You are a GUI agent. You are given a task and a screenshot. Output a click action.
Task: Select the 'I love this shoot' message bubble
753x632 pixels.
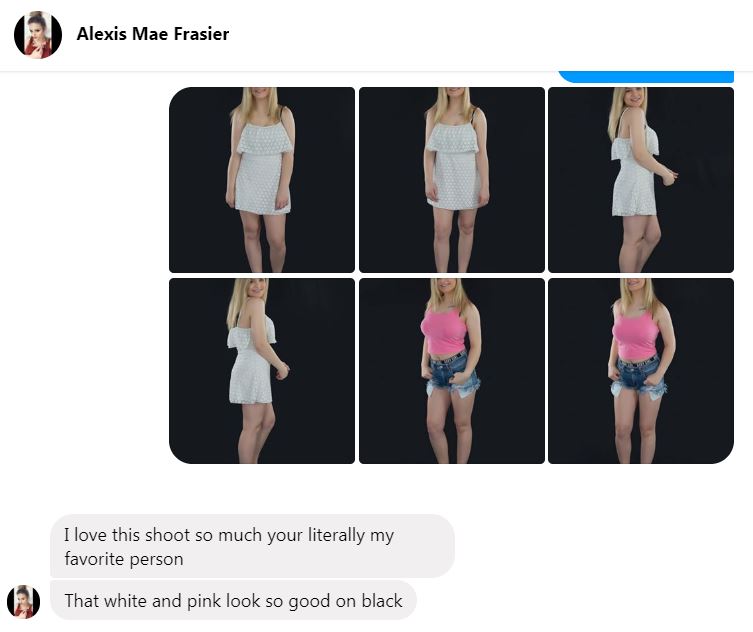252,546
